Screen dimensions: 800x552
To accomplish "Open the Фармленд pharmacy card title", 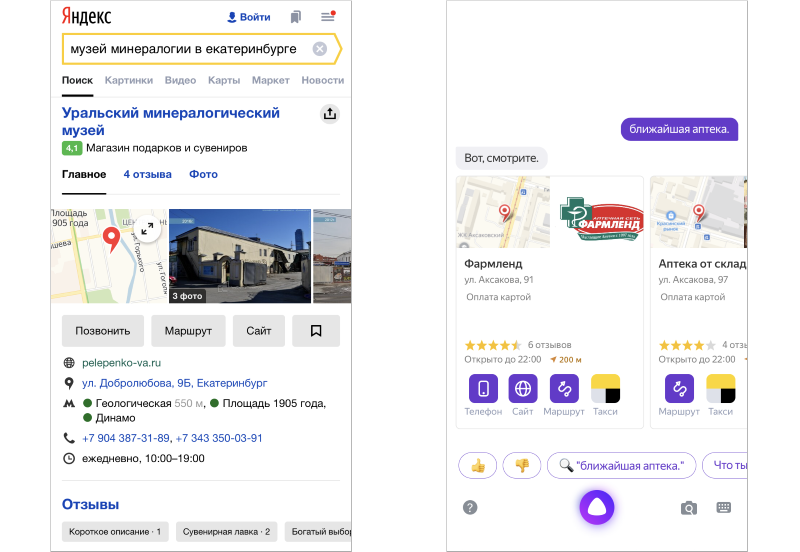I will pos(493,264).
